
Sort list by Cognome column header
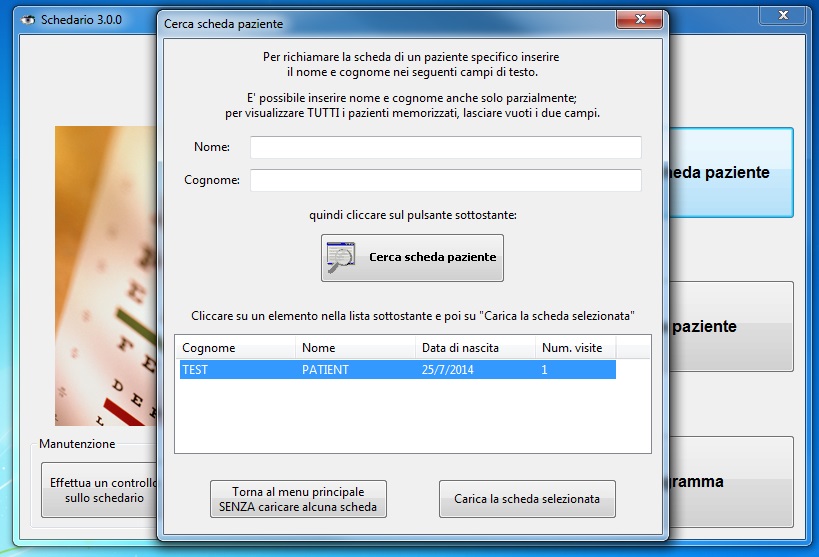pos(235,348)
